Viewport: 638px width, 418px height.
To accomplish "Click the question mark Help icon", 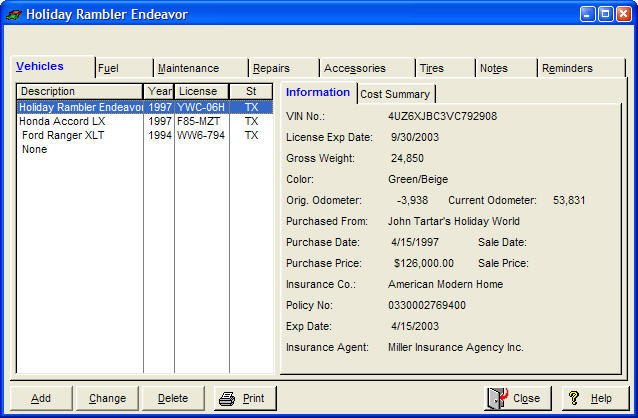I will (x=574, y=398).
